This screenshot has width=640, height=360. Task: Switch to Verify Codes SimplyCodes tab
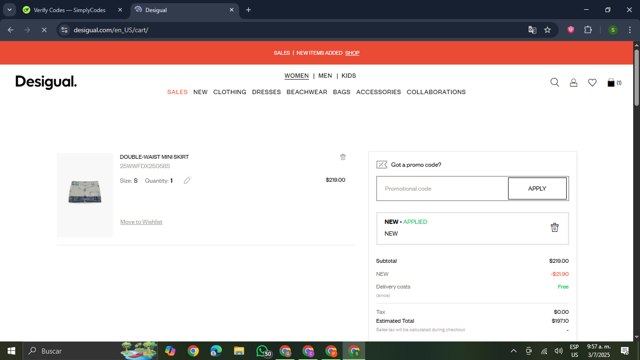pyautogui.click(x=69, y=10)
